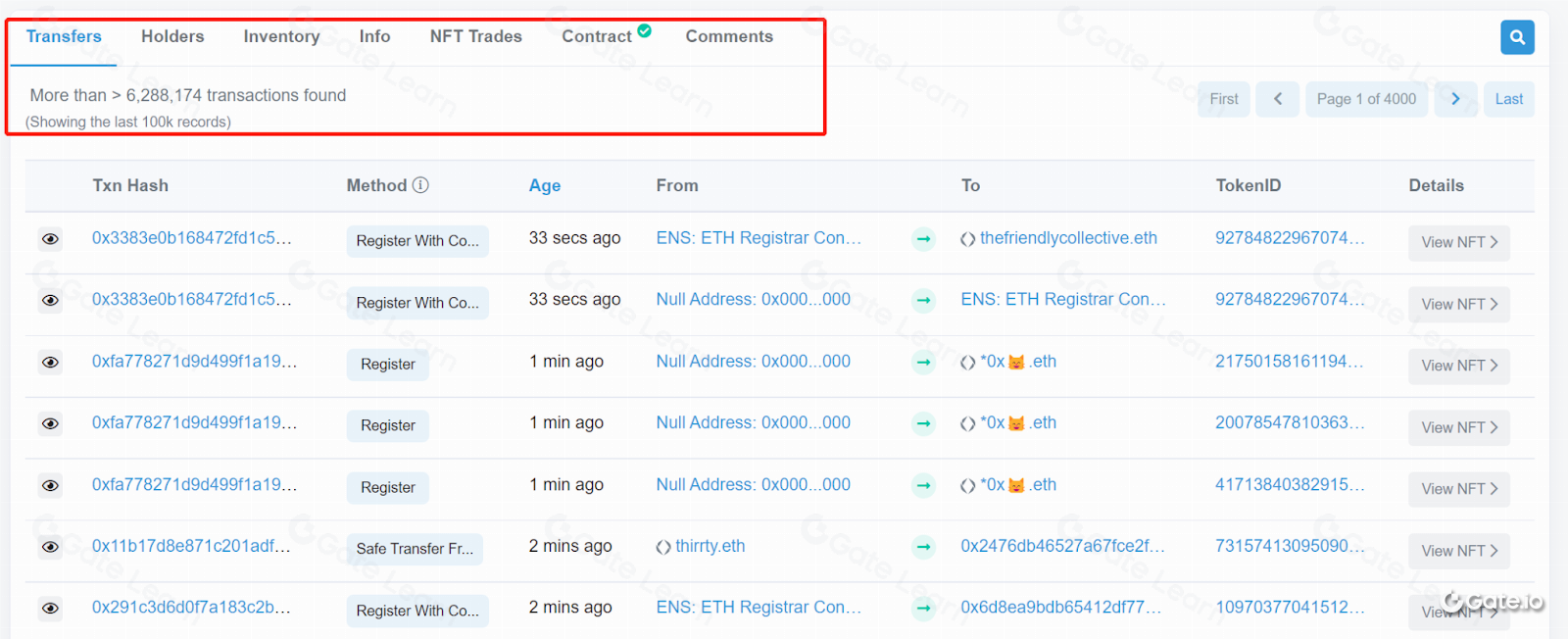Toggle eye icon on 0x291c3d6d0f7a183c2b row
The width and height of the screenshot is (1568, 639).
point(50,609)
